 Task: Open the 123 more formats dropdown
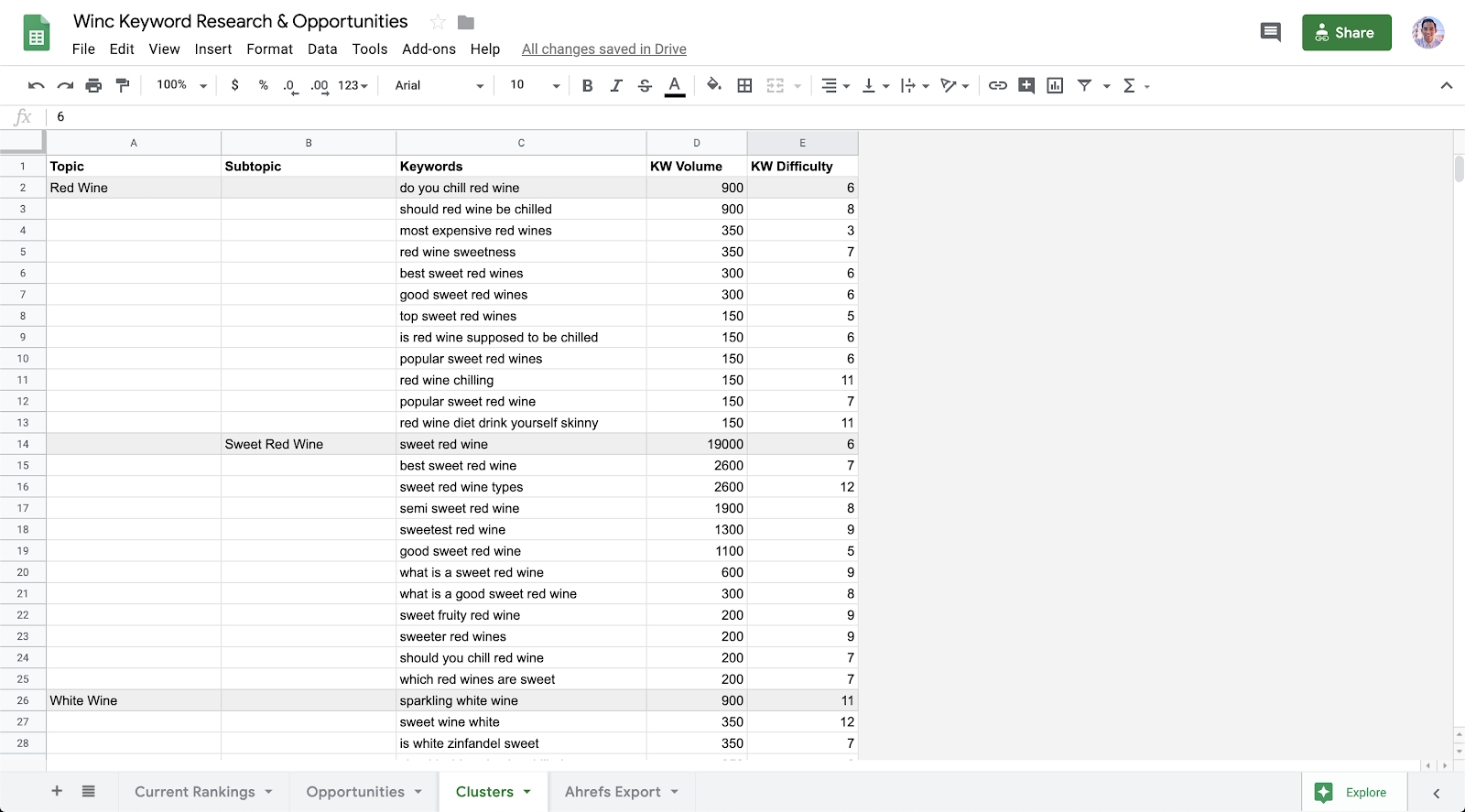click(353, 85)
